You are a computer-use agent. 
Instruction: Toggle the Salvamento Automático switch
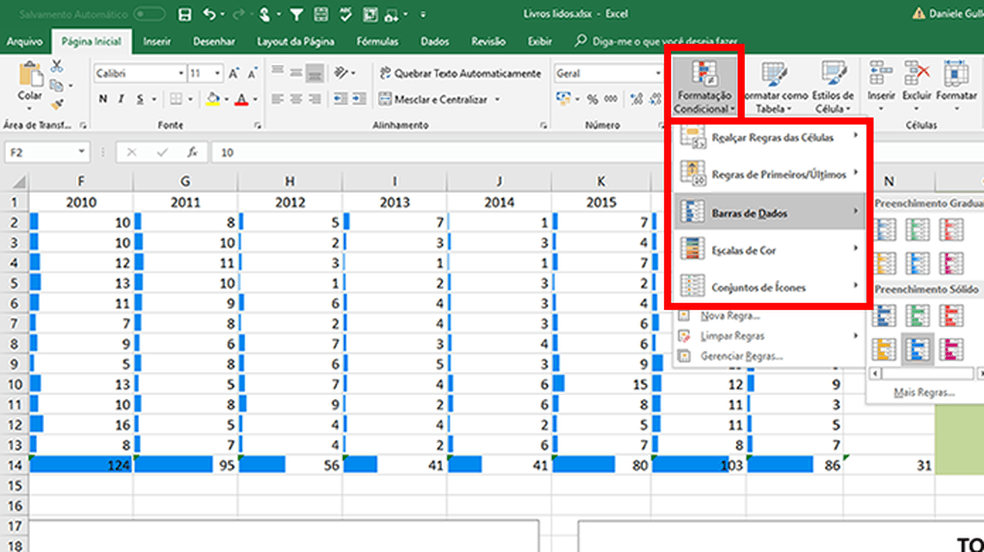point(149,15)
